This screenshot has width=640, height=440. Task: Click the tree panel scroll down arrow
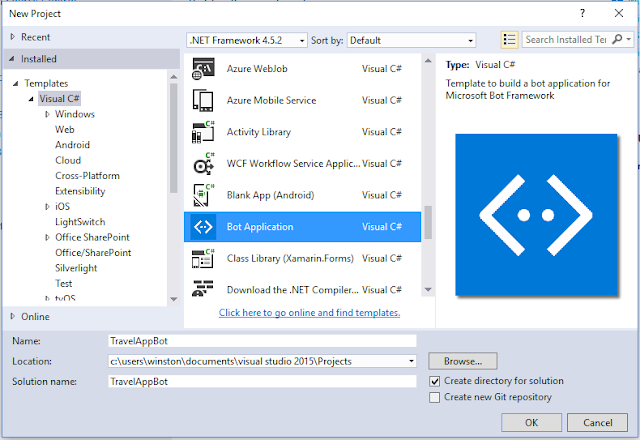[173, 299]
